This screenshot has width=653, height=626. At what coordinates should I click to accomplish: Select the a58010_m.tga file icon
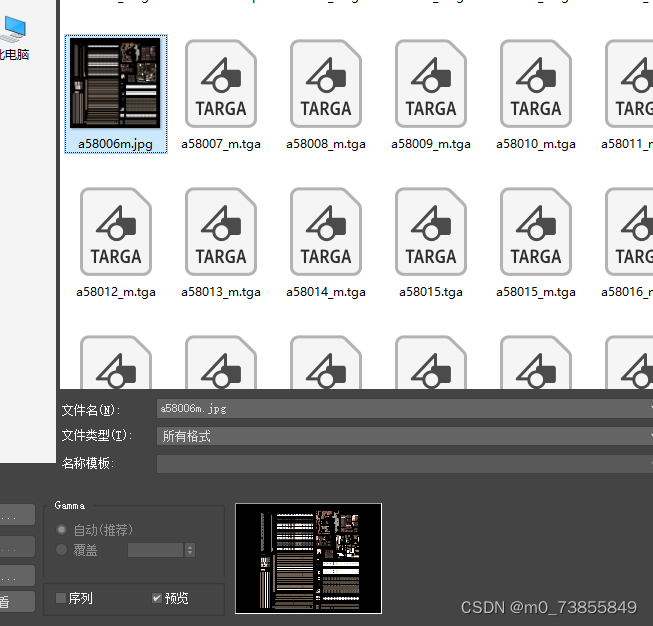tap(536, 83)
